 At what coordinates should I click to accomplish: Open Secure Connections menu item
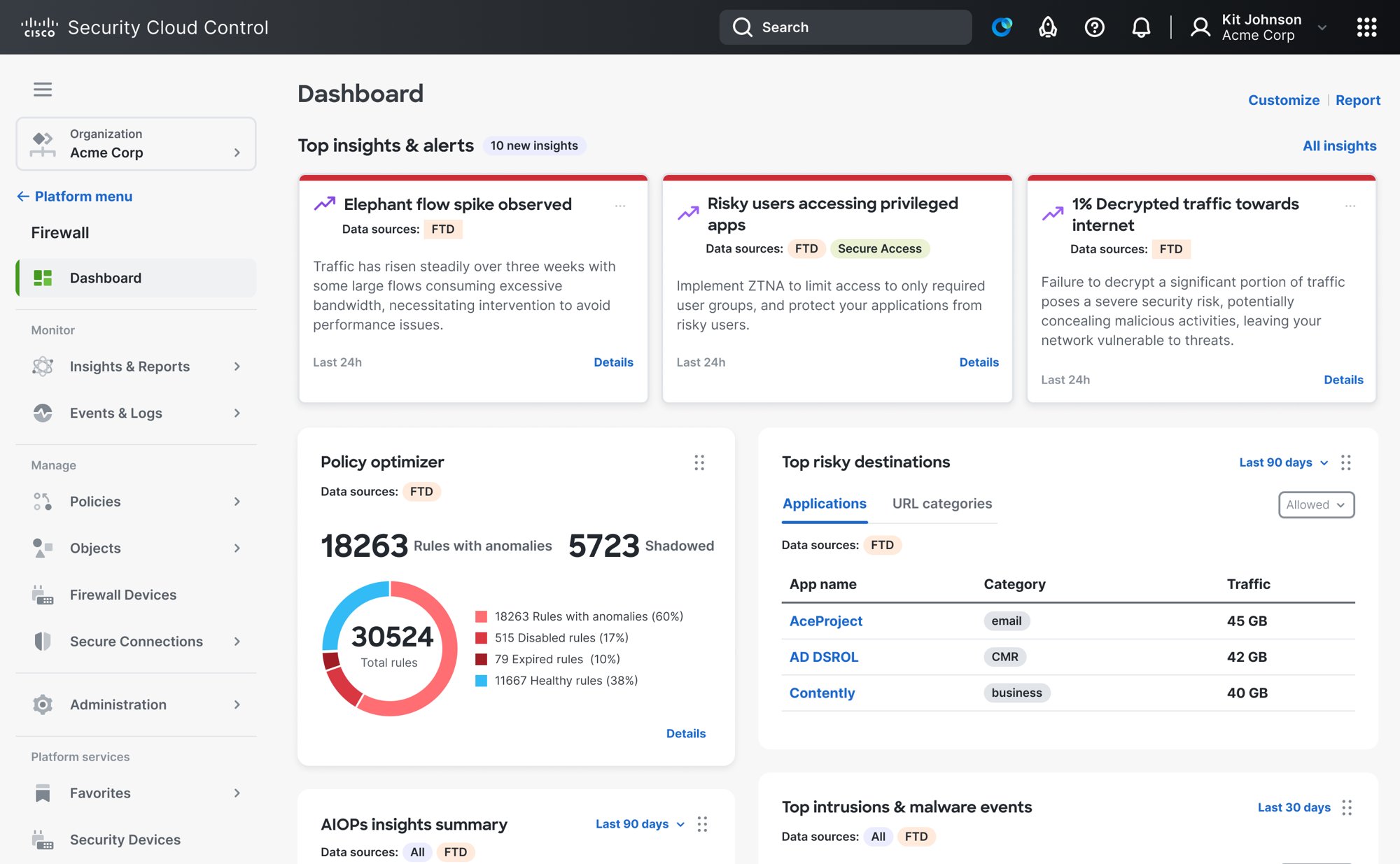pos(136,642)
